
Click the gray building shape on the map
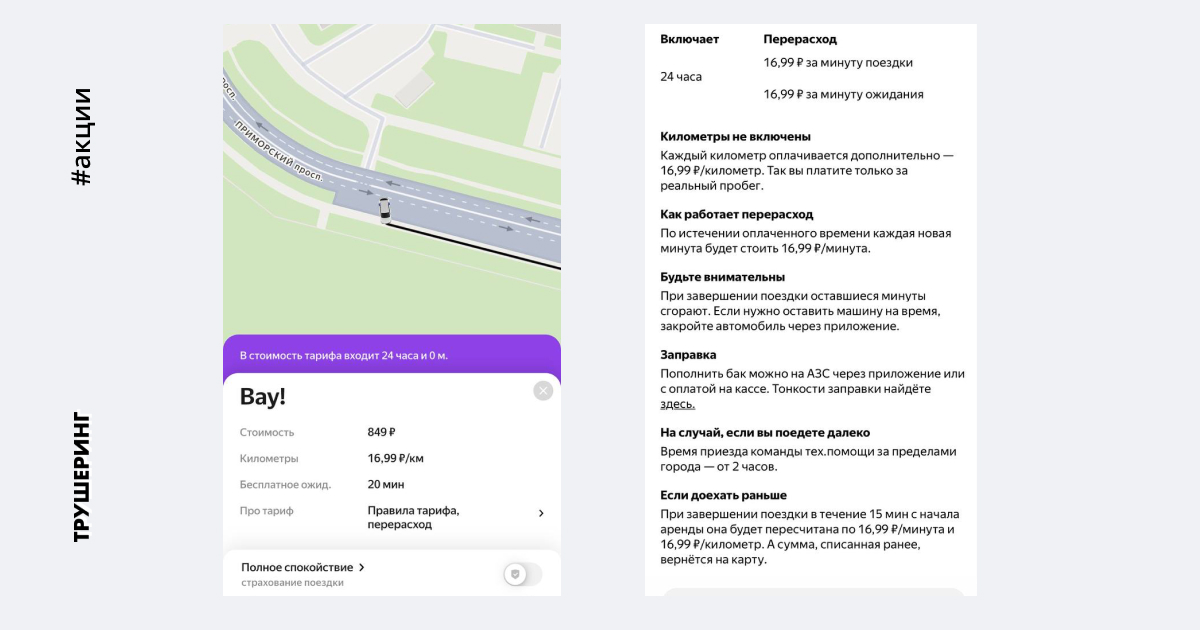(414, 88)
